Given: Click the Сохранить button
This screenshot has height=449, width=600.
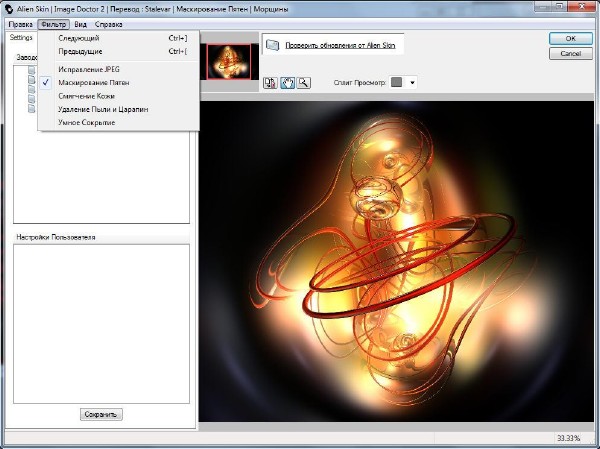Looking at the screenshot, I should (x=101, y=414).
